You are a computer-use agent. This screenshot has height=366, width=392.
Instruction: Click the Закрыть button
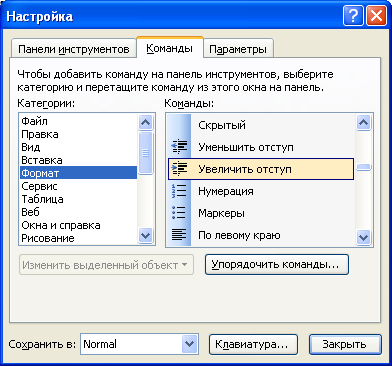[x=345, y=344]
